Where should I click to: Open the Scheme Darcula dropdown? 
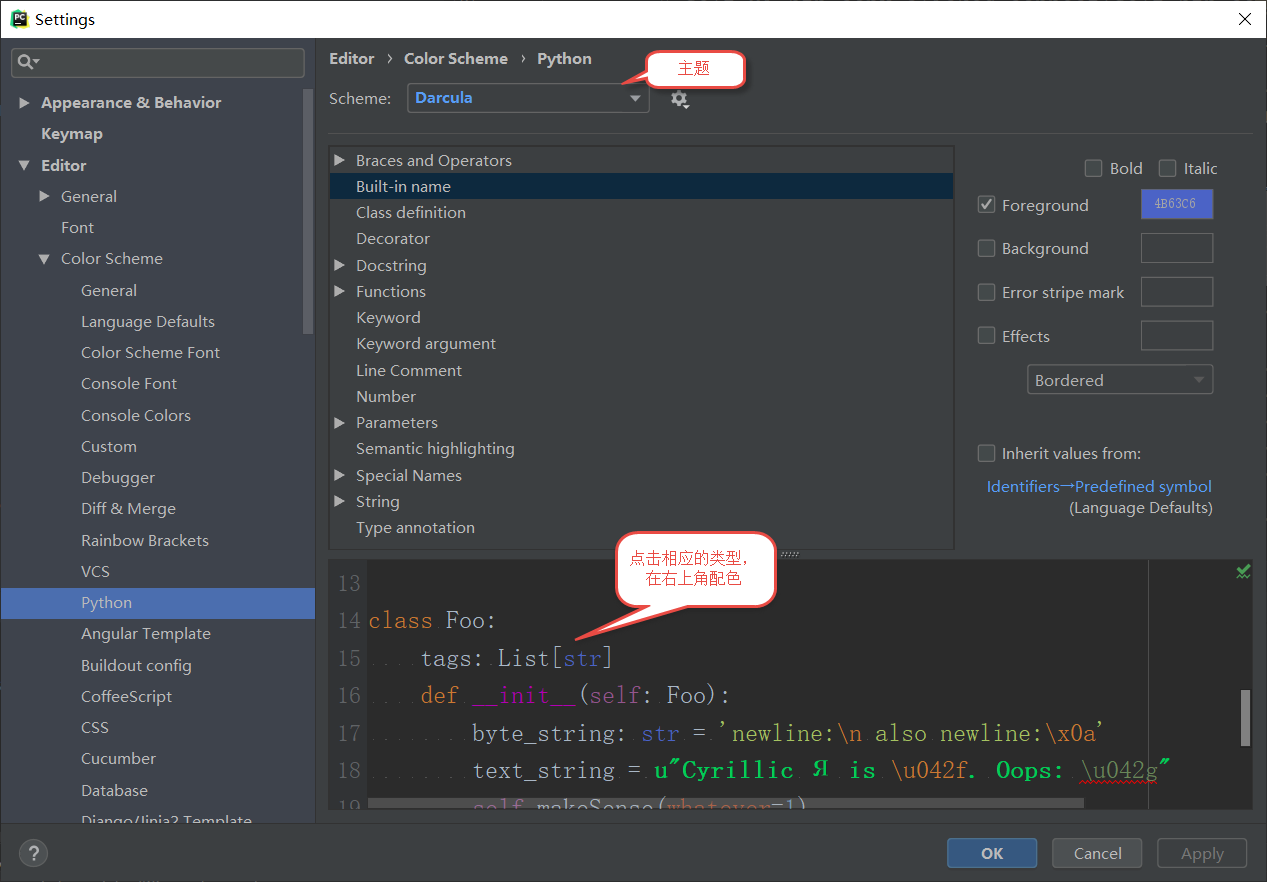[528, 98]
